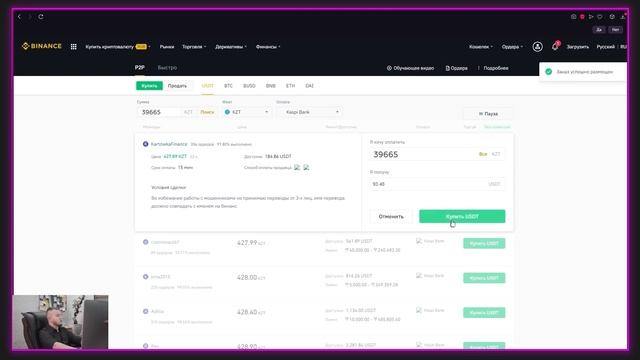Click the red shield browser icon
The image size is (640, 360).
point(582,17)
